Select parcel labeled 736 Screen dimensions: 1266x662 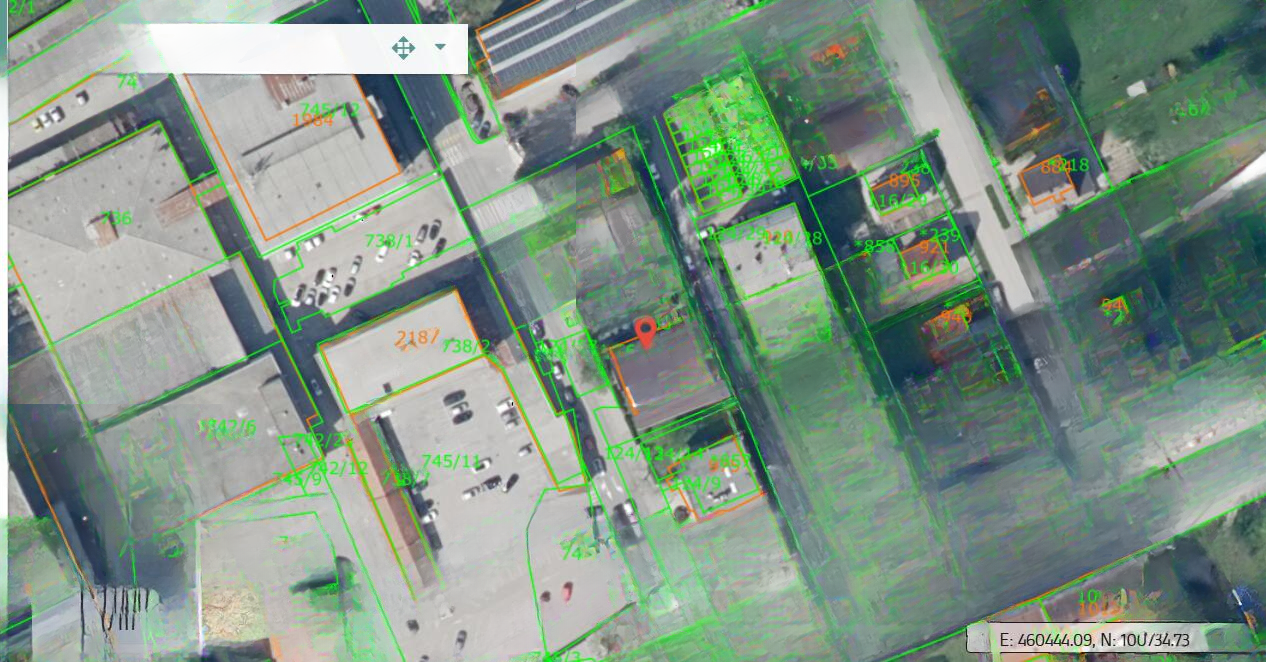(x=117, y=219)
